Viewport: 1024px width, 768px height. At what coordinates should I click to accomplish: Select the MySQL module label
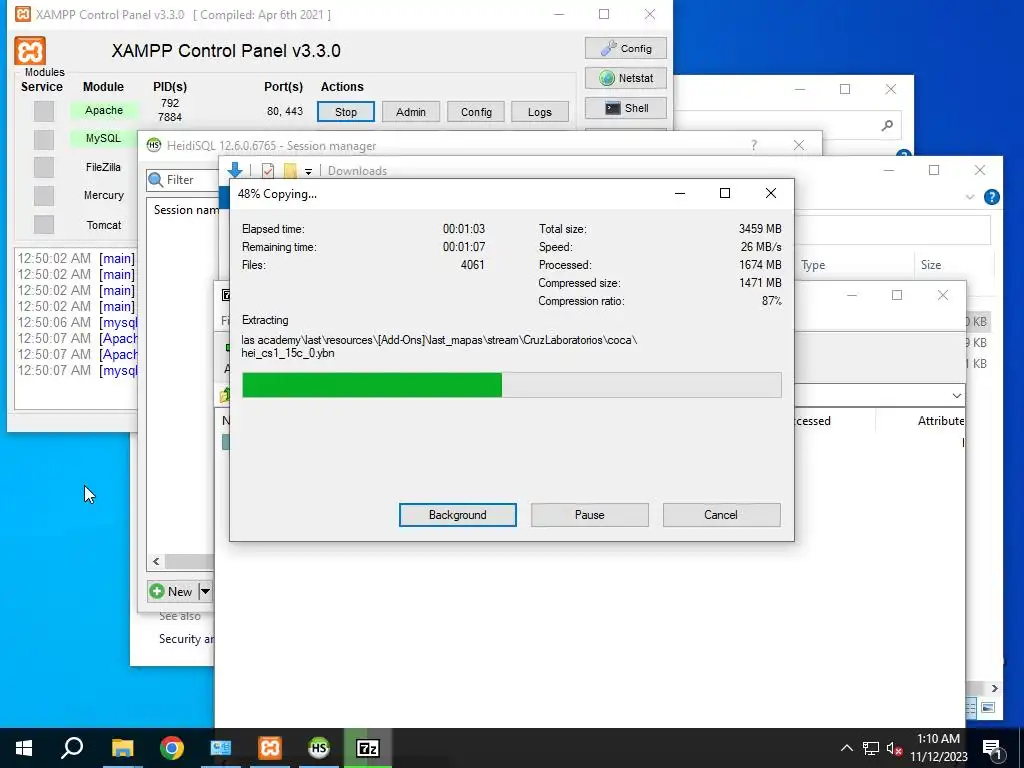coord(104,138)
